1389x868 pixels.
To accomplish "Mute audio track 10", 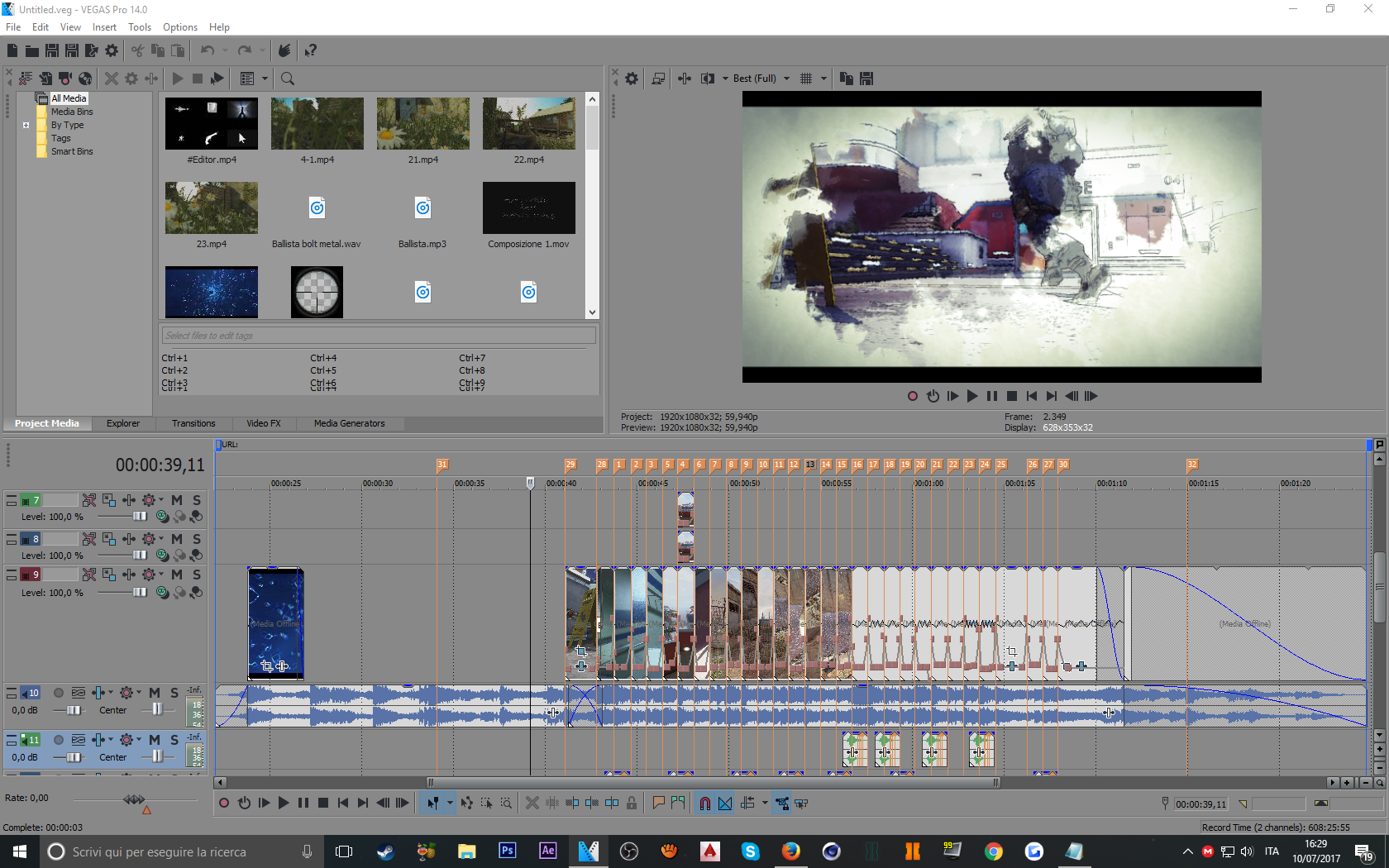I will (155, 693).
